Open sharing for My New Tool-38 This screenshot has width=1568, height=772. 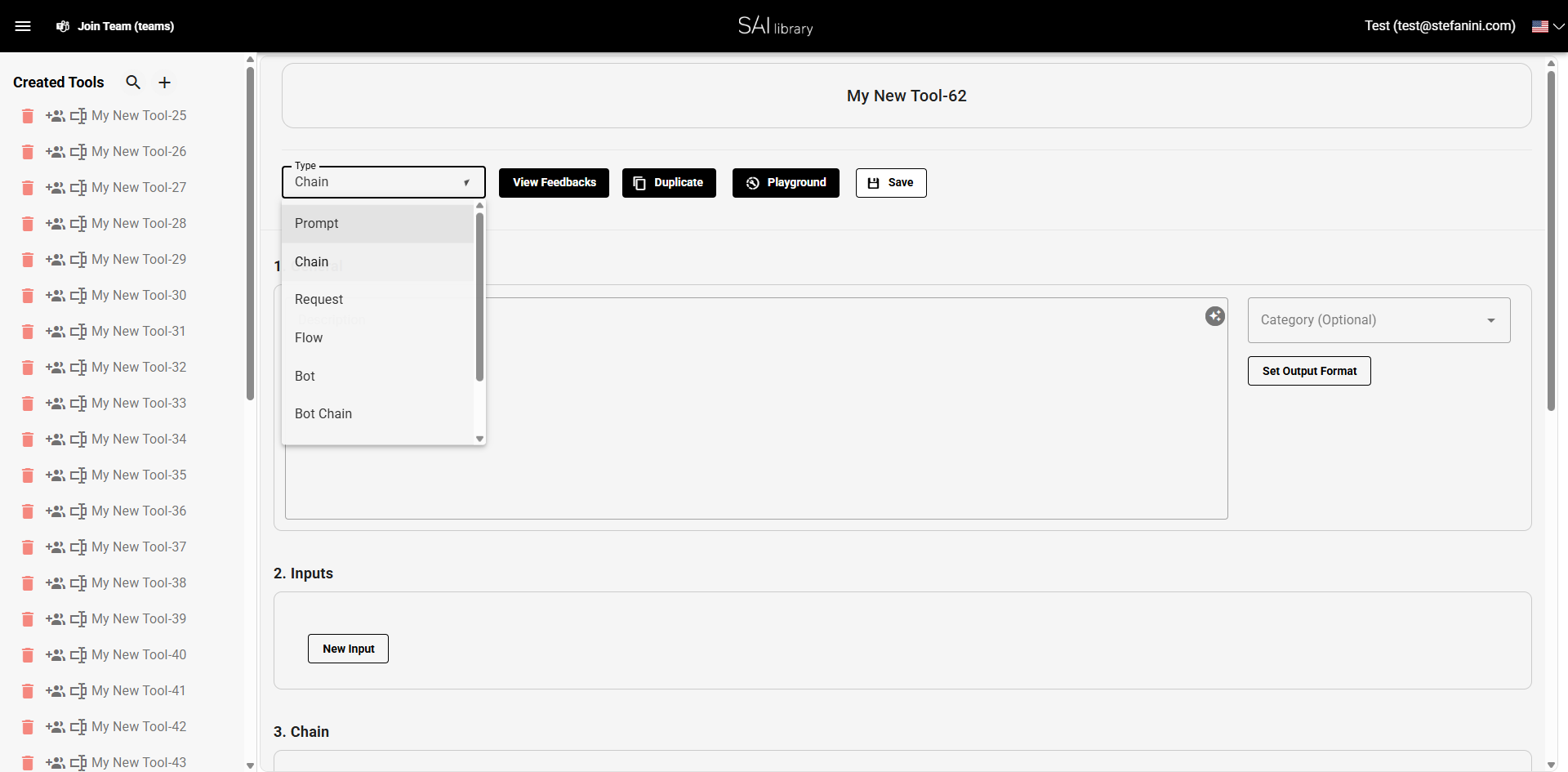pos(56,583)
